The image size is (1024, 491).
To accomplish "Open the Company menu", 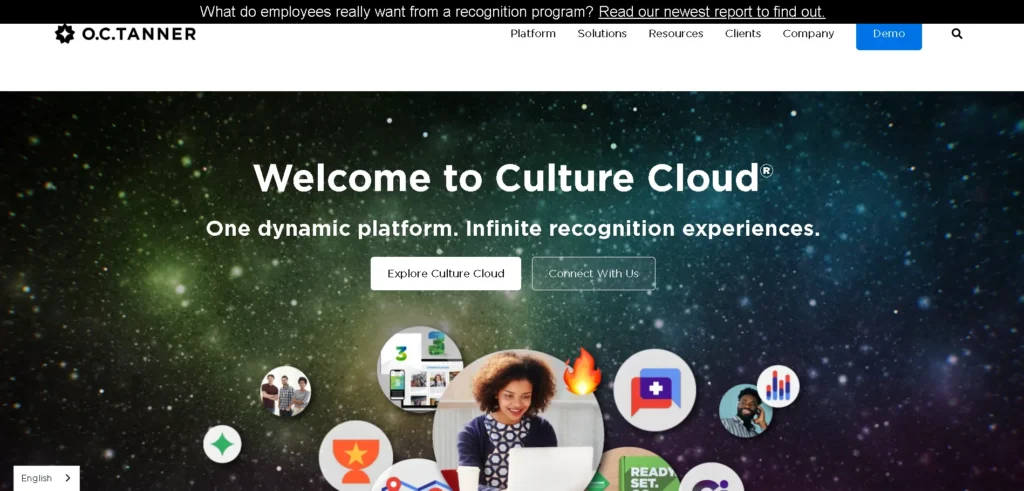I will 808,34.
